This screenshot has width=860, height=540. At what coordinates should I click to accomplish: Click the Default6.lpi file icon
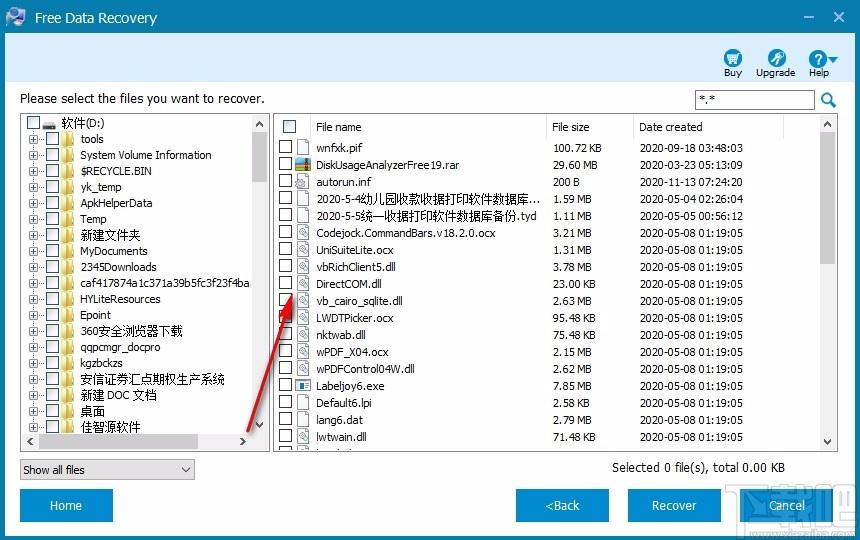[303, 402]
